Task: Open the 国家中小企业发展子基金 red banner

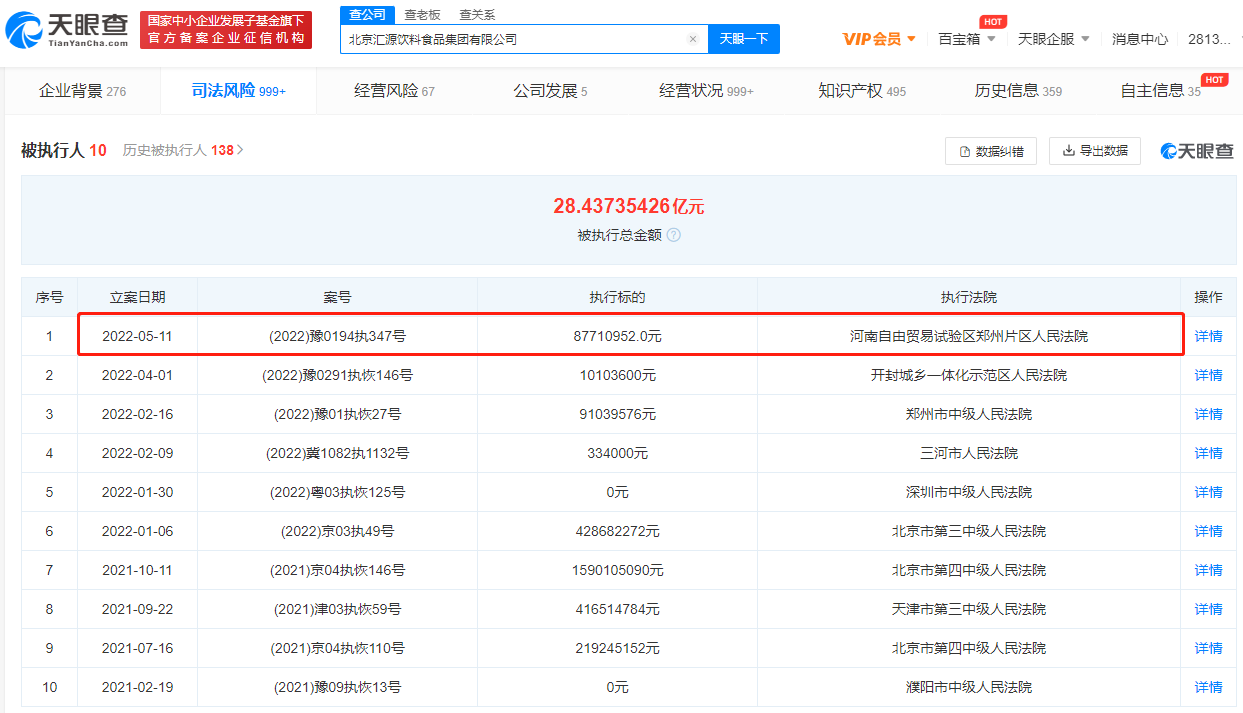Action: click(226, 30)
